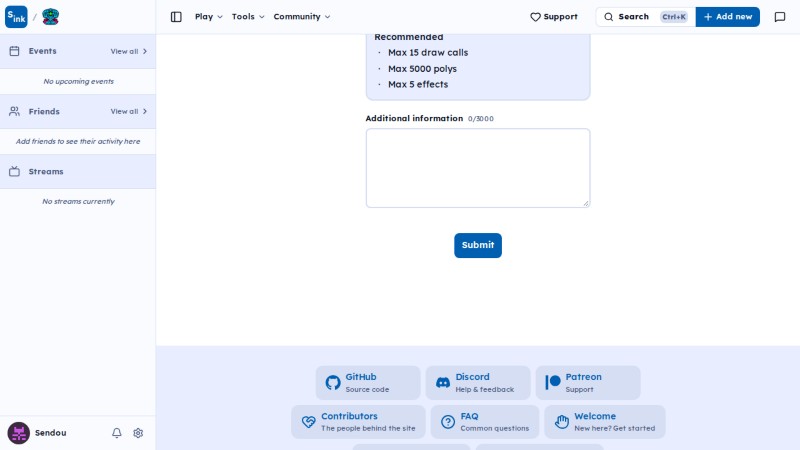Open the sendou.ink home logo
This screenshot has height=450, width=800.
[x=16, y=17]
